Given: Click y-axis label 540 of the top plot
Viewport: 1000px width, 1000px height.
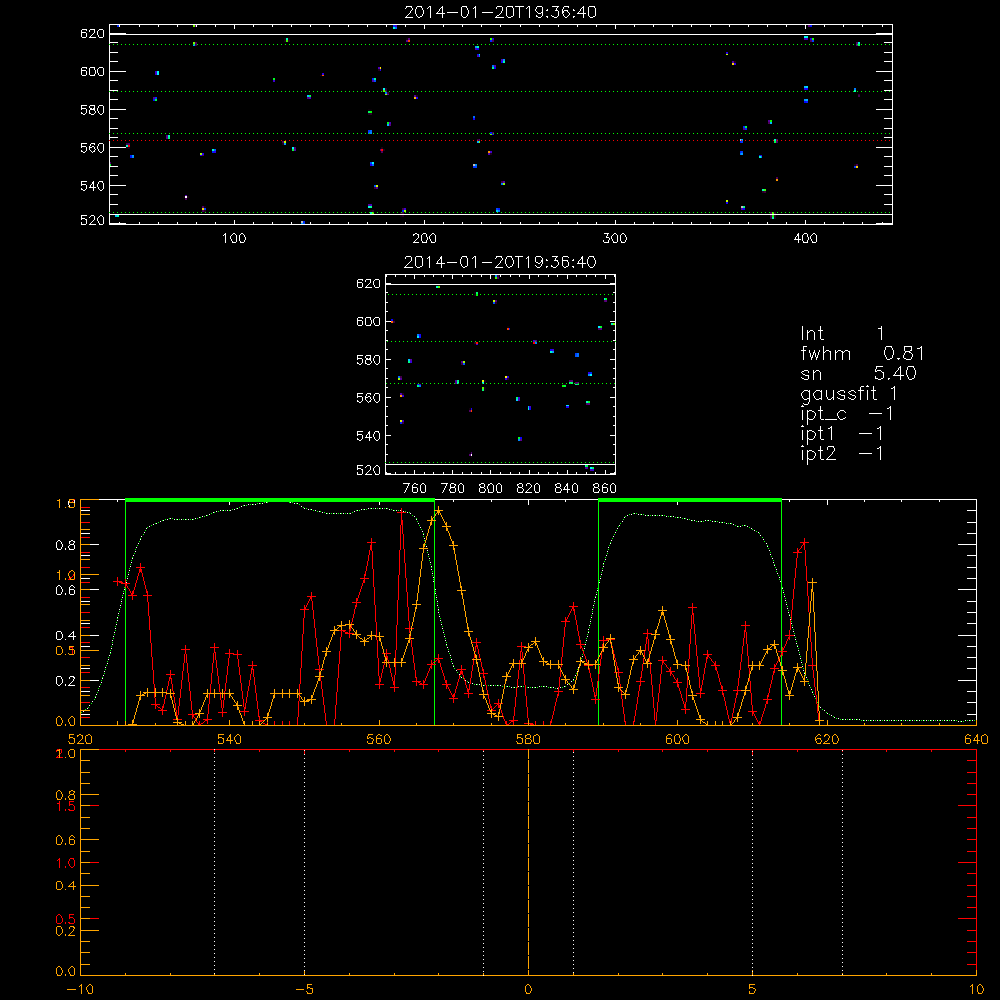Looking at the screenshot, I should coord(92,186).
